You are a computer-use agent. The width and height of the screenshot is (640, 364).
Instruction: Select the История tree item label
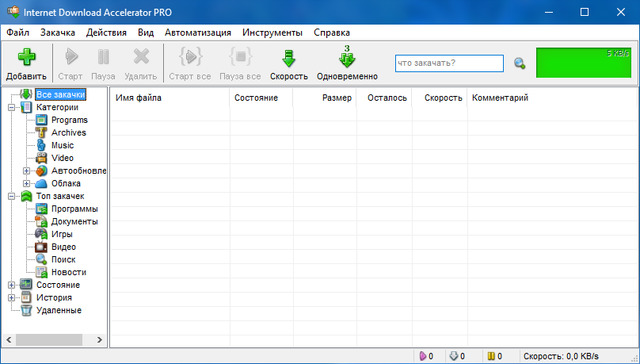click(54, 297)
